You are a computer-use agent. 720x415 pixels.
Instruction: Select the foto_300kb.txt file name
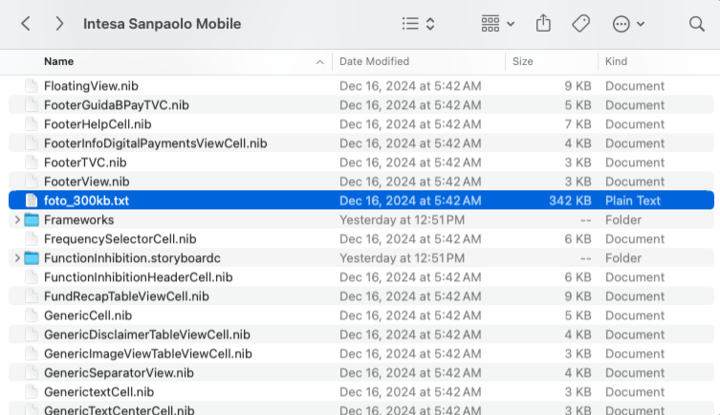86,201
